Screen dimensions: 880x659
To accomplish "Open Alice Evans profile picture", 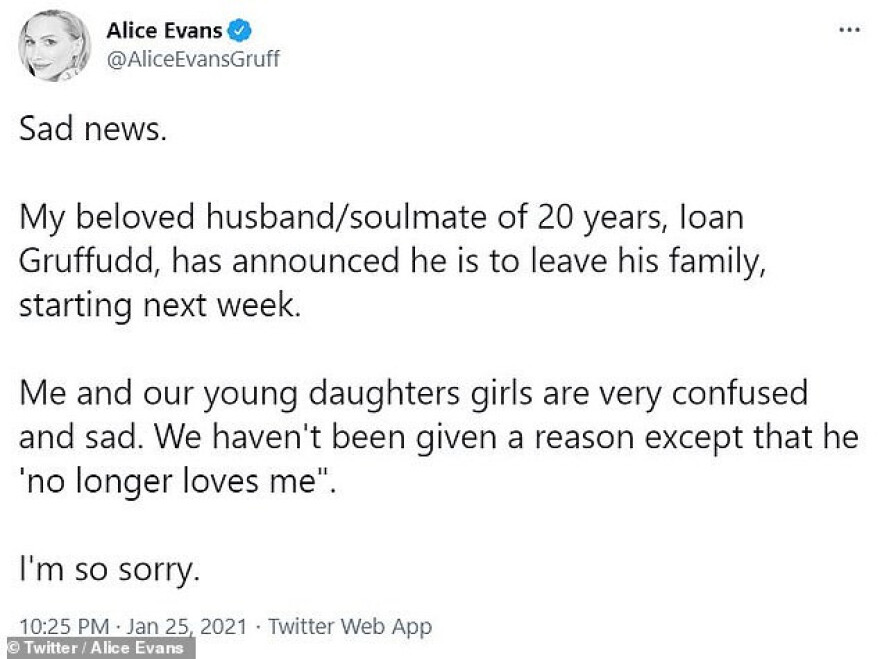I will click(x=54, y=45).
